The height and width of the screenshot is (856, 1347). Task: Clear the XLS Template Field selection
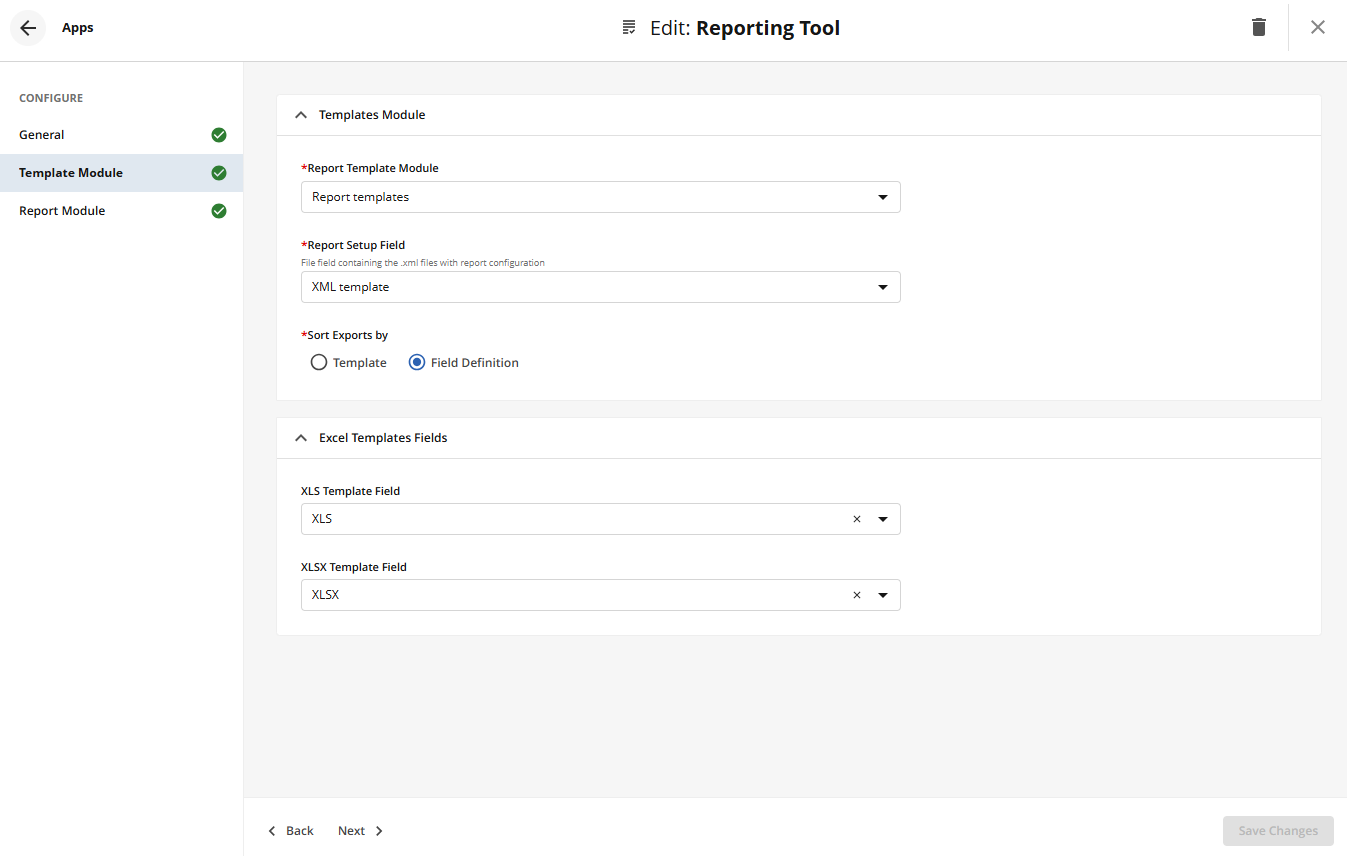857,519
